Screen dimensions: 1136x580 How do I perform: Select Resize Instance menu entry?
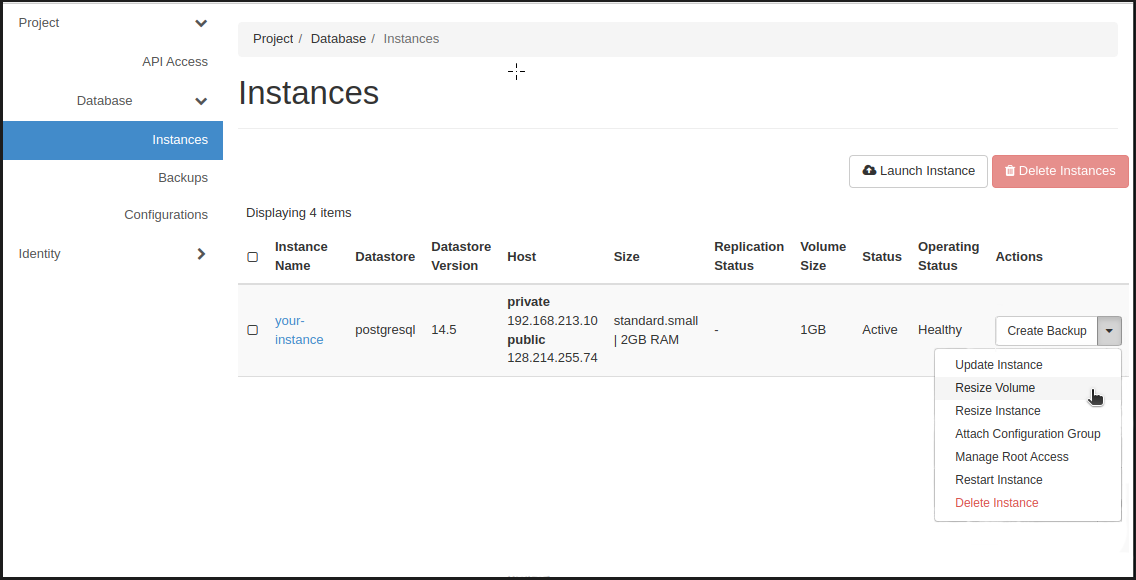pyautogui.click(x=997, y=411)
